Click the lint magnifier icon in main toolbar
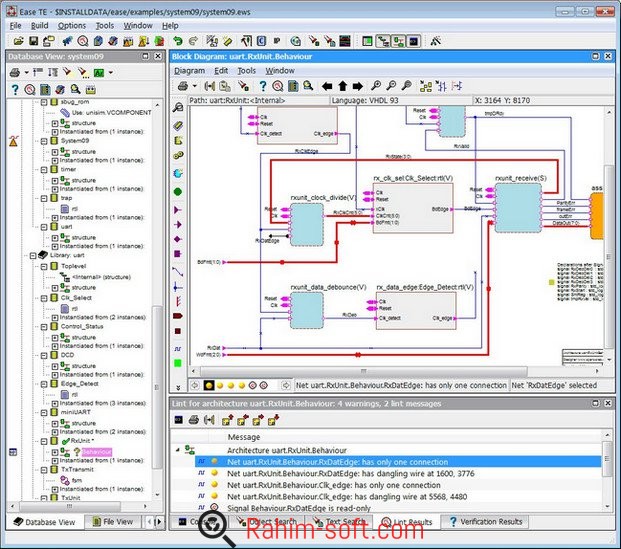 [83, 41]
